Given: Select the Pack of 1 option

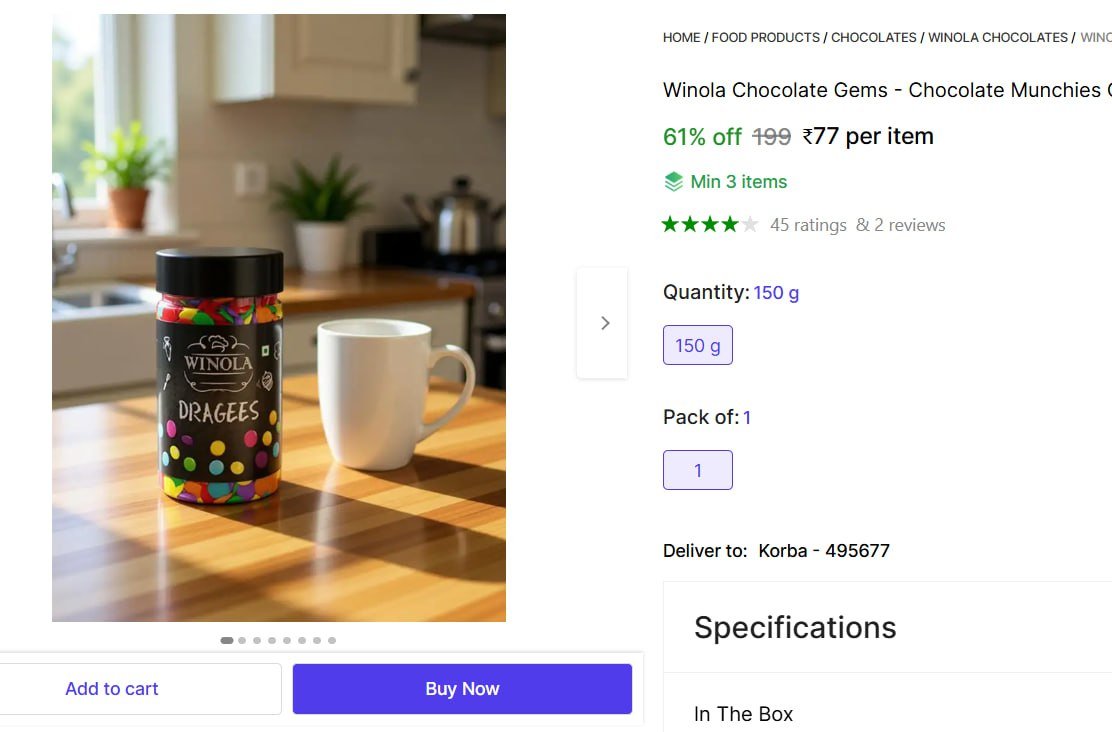Looking at the screenshot, I should 697,469.
